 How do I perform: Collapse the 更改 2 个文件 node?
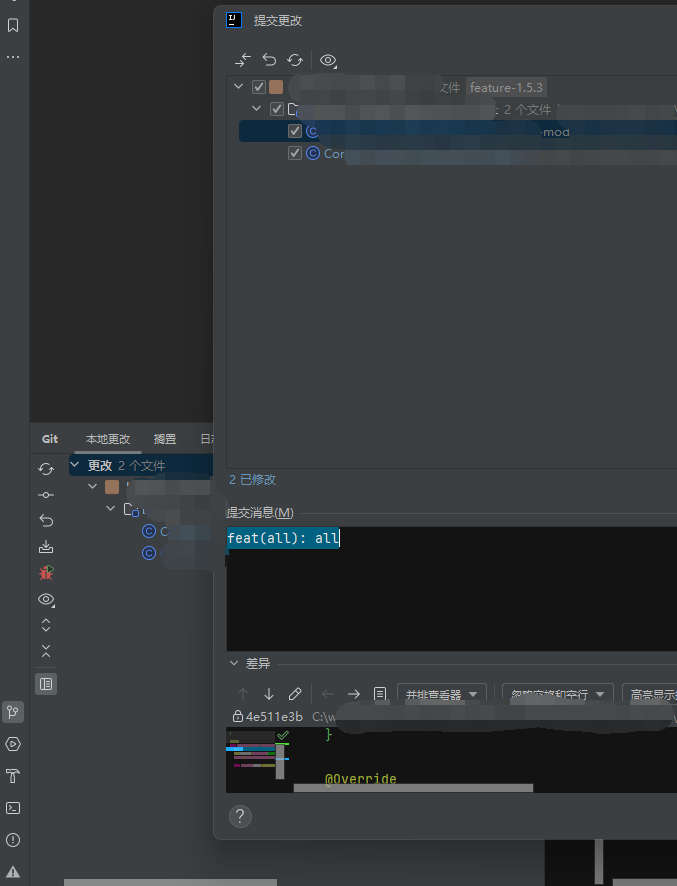tap(75, 465)
